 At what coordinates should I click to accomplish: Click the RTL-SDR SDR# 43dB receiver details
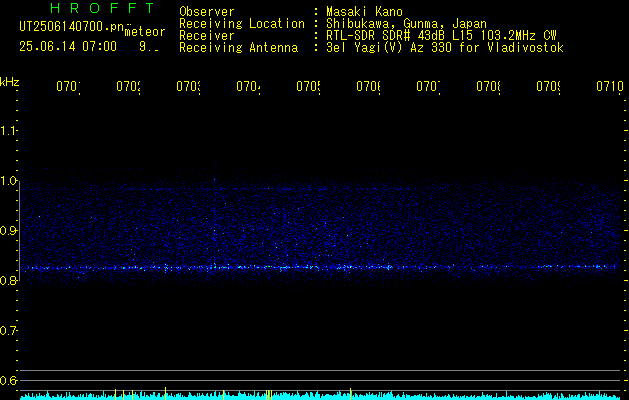tap(442, 36)
